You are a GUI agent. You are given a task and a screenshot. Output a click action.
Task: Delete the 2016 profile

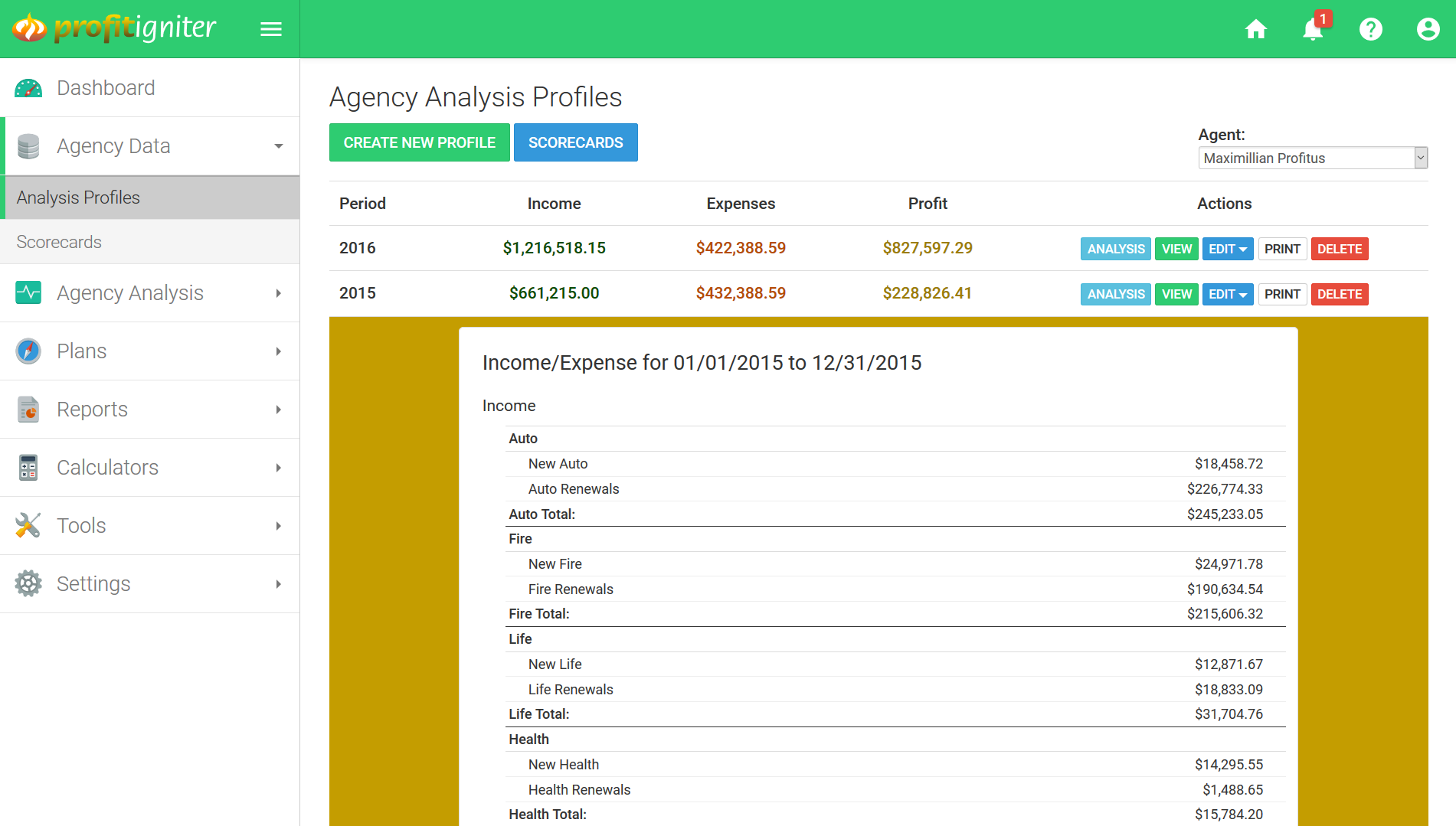[x=1339, y=249]
